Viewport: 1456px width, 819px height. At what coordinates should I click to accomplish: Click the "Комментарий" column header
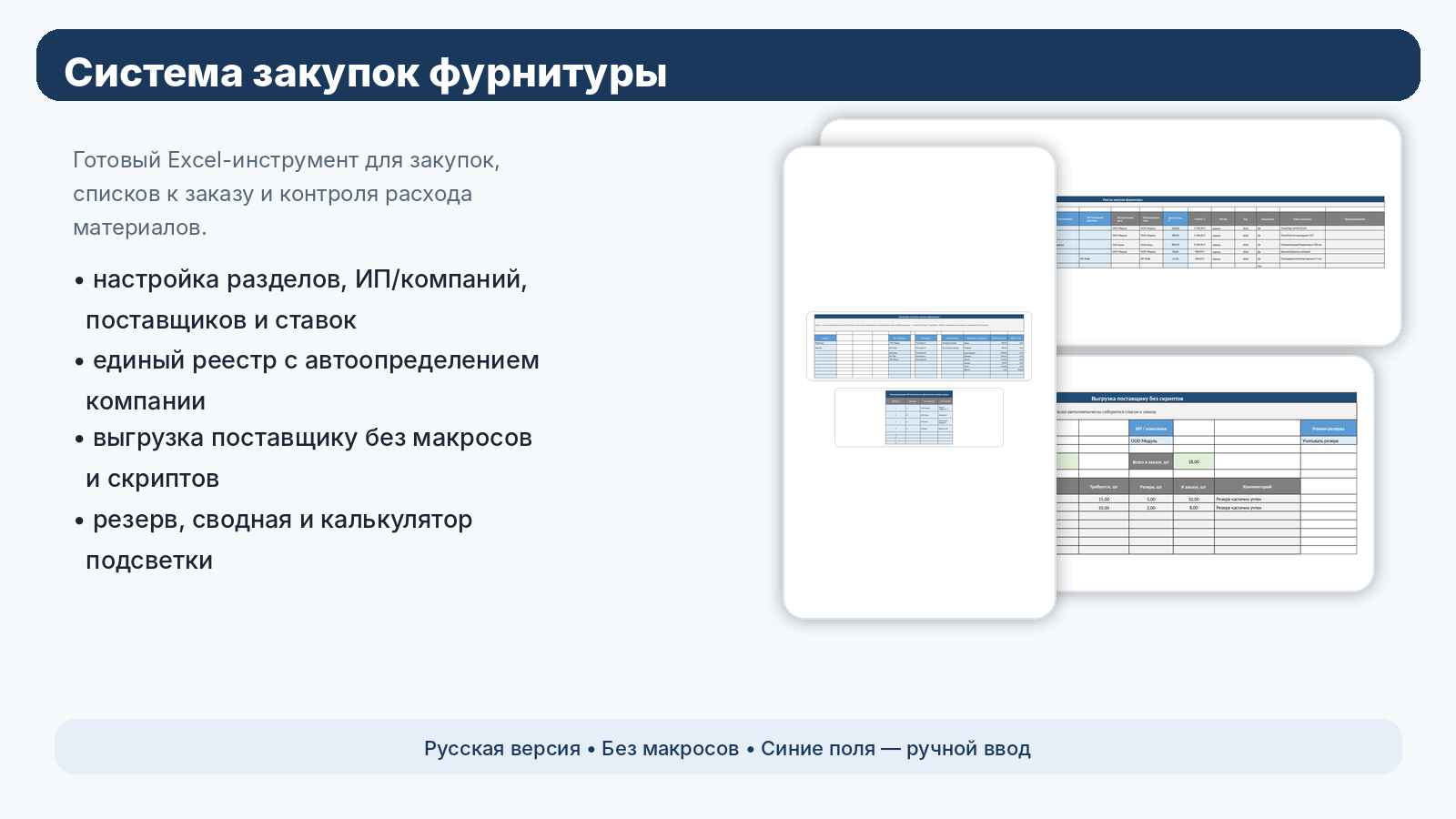[x=1257, y=487]
